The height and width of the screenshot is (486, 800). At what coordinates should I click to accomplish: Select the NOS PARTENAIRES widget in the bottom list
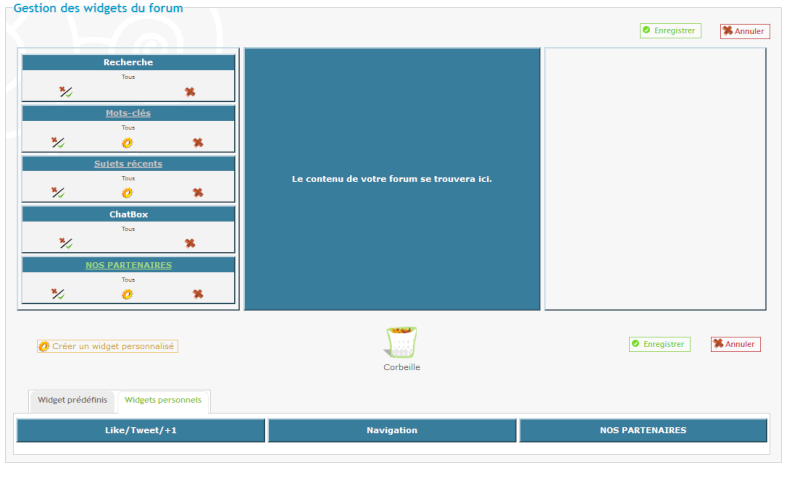click(643, 430)
